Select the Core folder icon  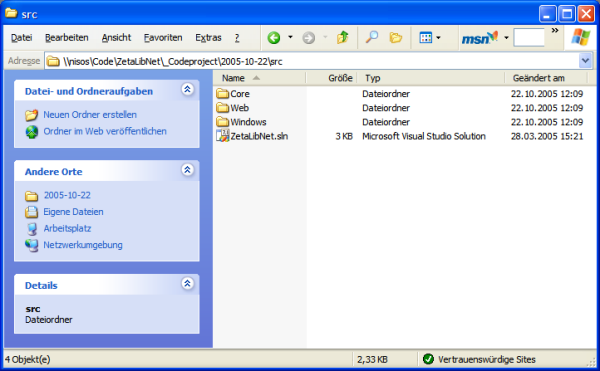[222, 94]
